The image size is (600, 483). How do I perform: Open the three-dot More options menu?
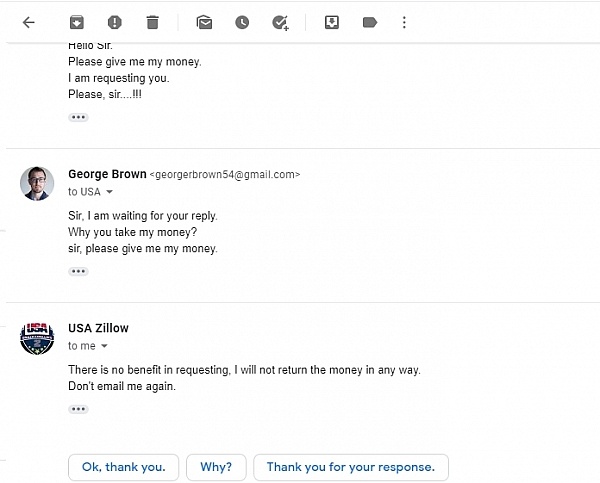click(x=404, y=23)
